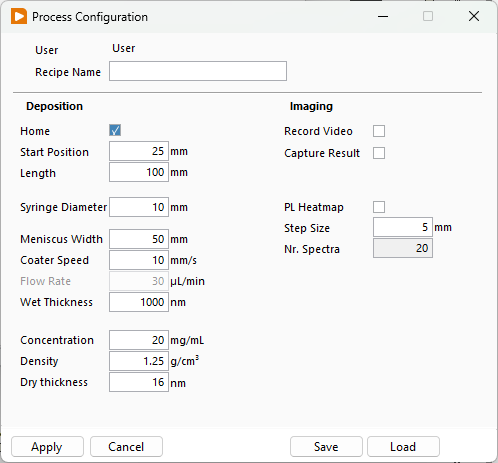Focus the Syringe Diameter field

tap(139, 207)
